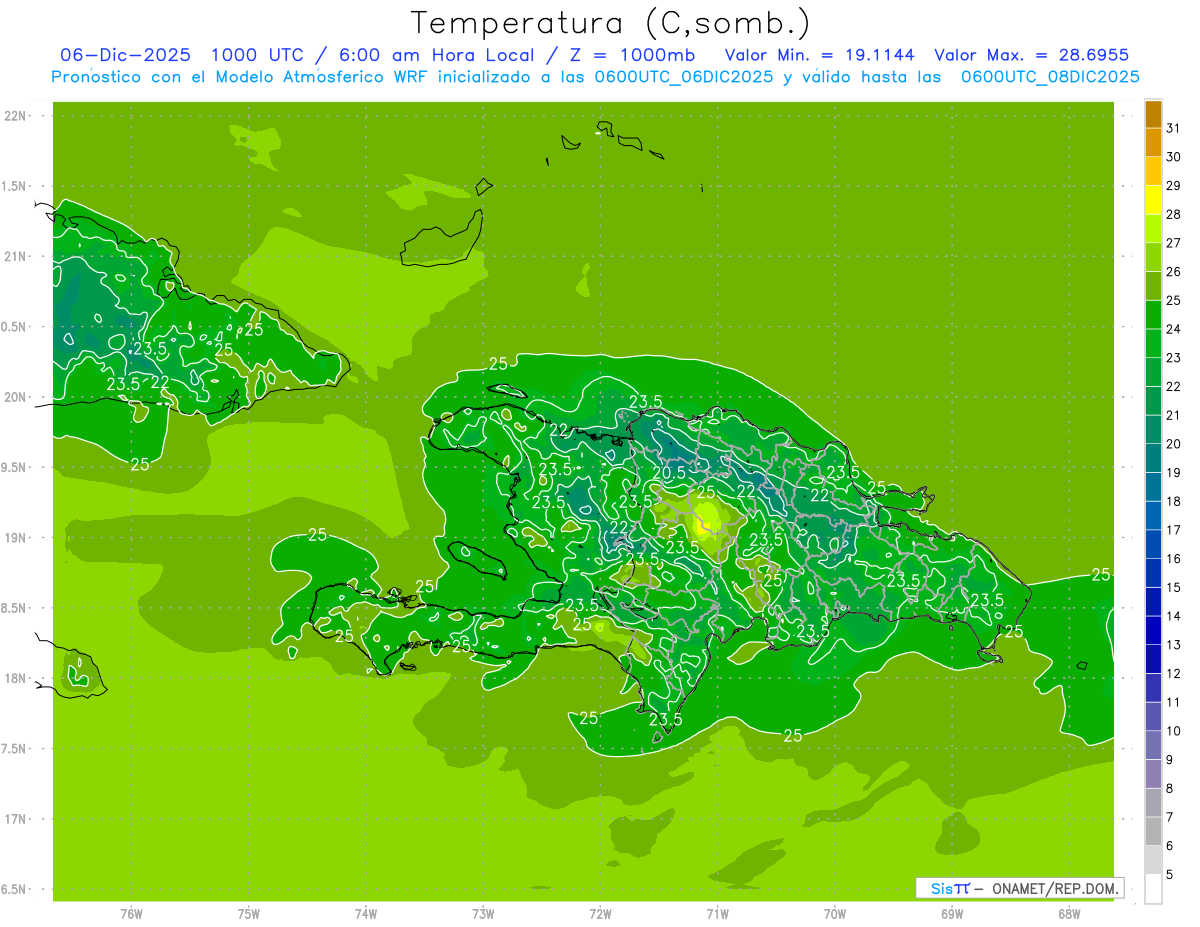
Task: Click the lime swatch between 27 and 28
Action: (x=1154, y=229)
